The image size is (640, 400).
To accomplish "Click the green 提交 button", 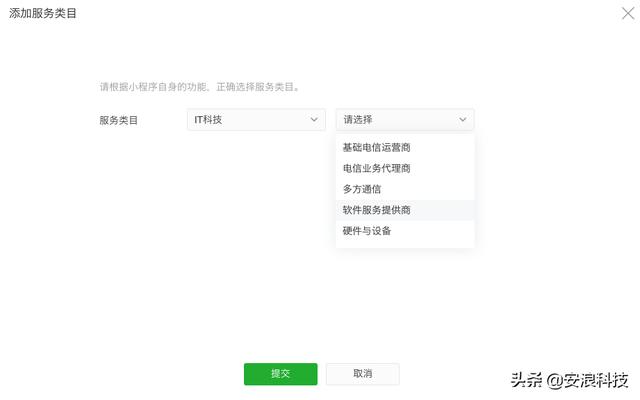I will click(280, 374).
